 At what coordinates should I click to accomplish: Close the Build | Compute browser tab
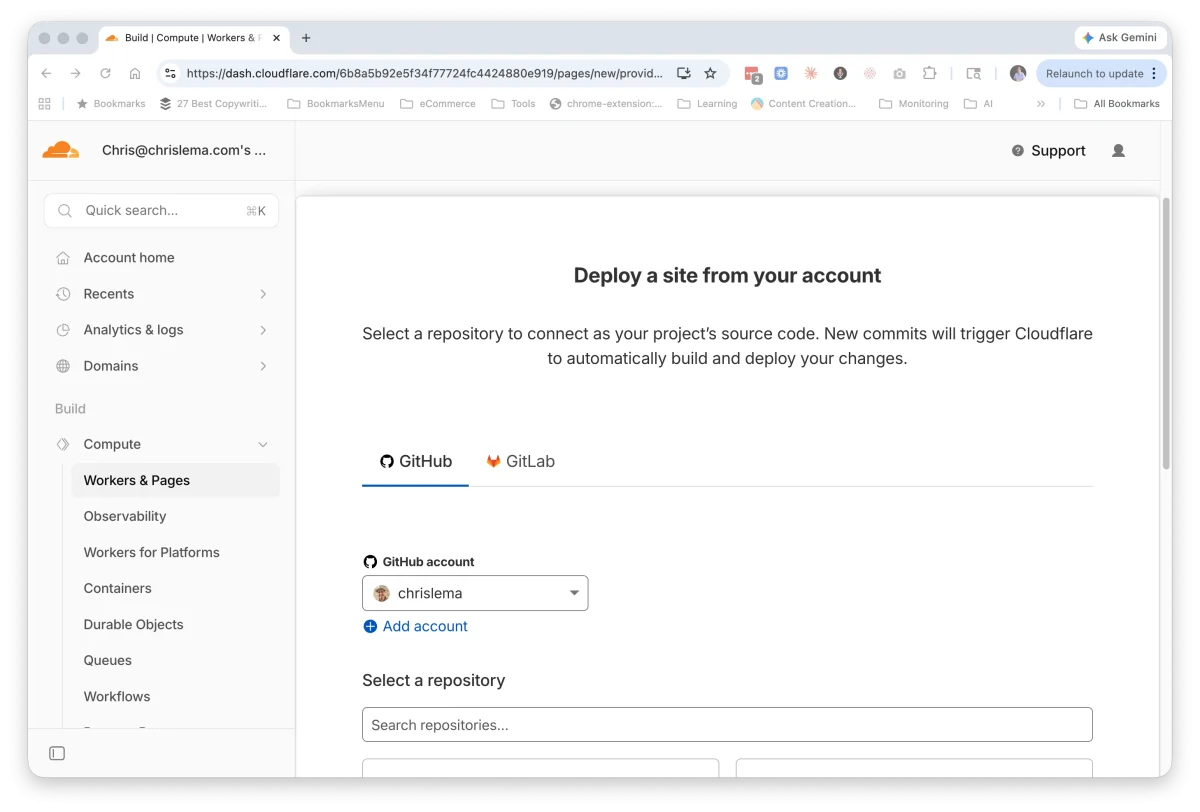click(x=277, y=38)
